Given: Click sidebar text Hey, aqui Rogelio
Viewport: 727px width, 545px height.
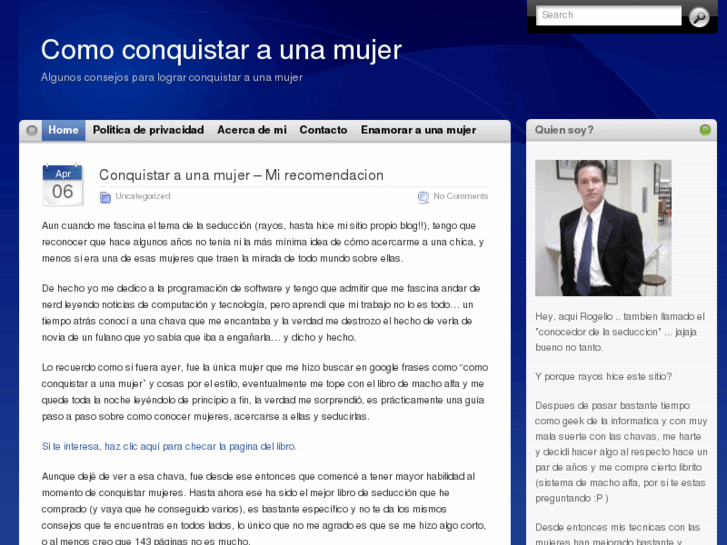Looking at the screenshot, I should point(620,332).
